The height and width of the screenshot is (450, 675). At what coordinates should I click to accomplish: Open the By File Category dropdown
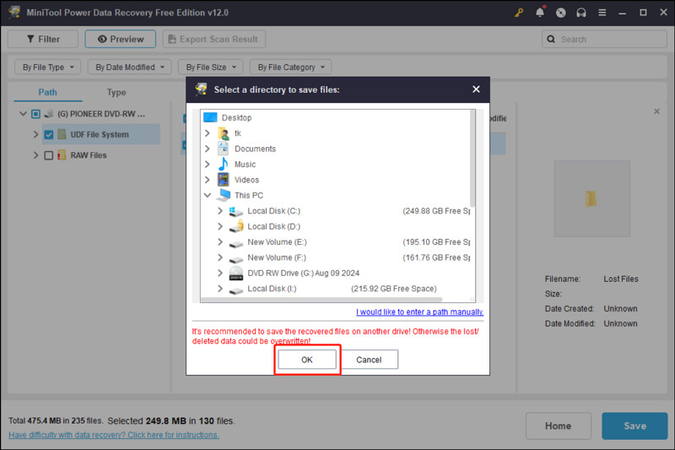point(291,67)
